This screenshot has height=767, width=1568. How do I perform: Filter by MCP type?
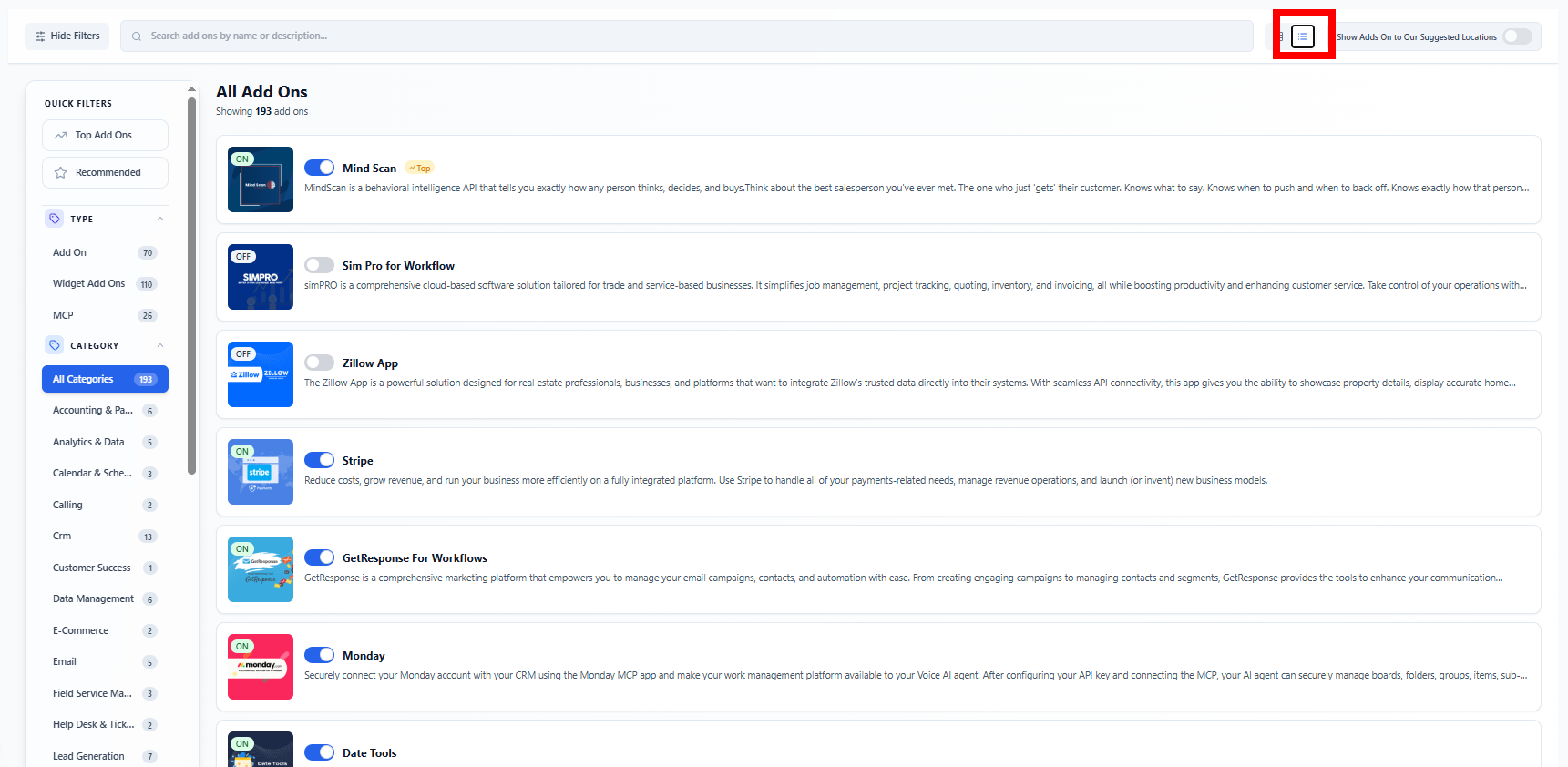tap(105, 315)
